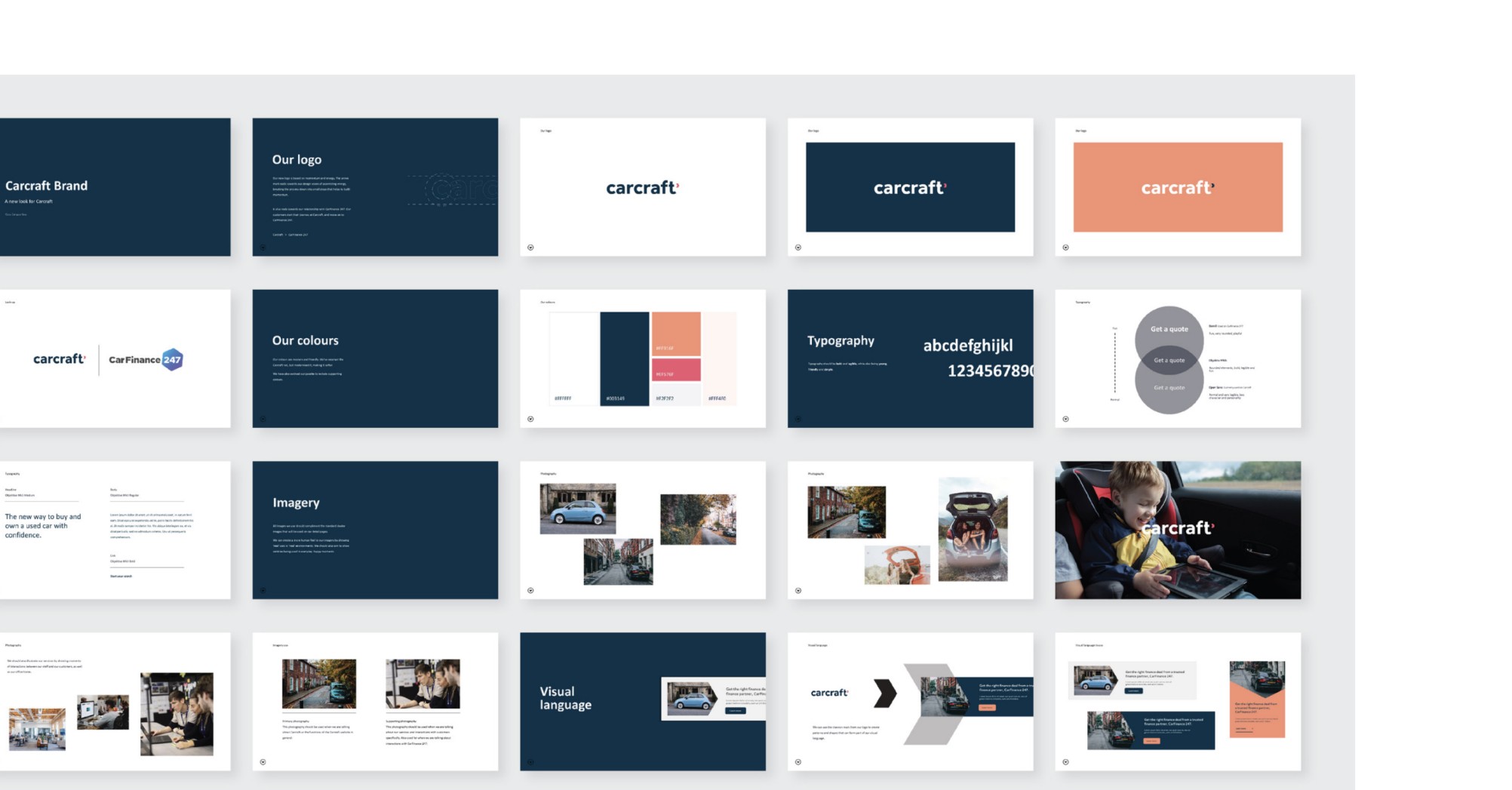Viewport: 1512px width, 790px height.
Task: Select the carcraft logo on coral panel
Action: point(1178,187)
